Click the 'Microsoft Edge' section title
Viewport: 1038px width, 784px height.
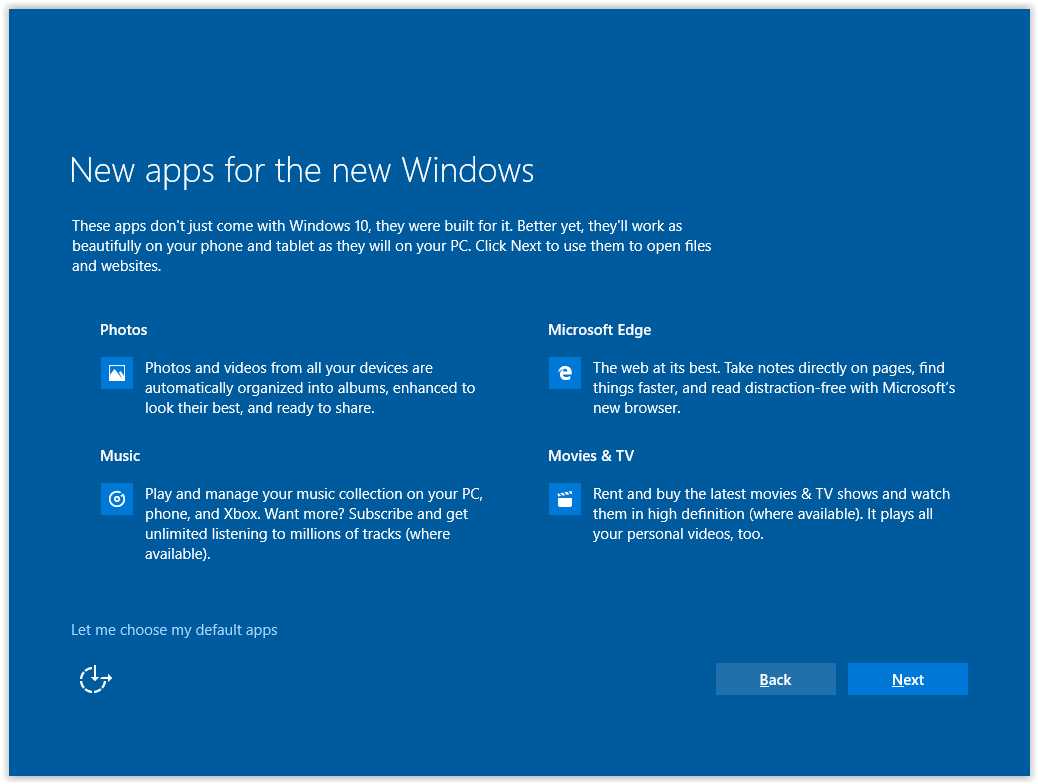click(600, 330)
